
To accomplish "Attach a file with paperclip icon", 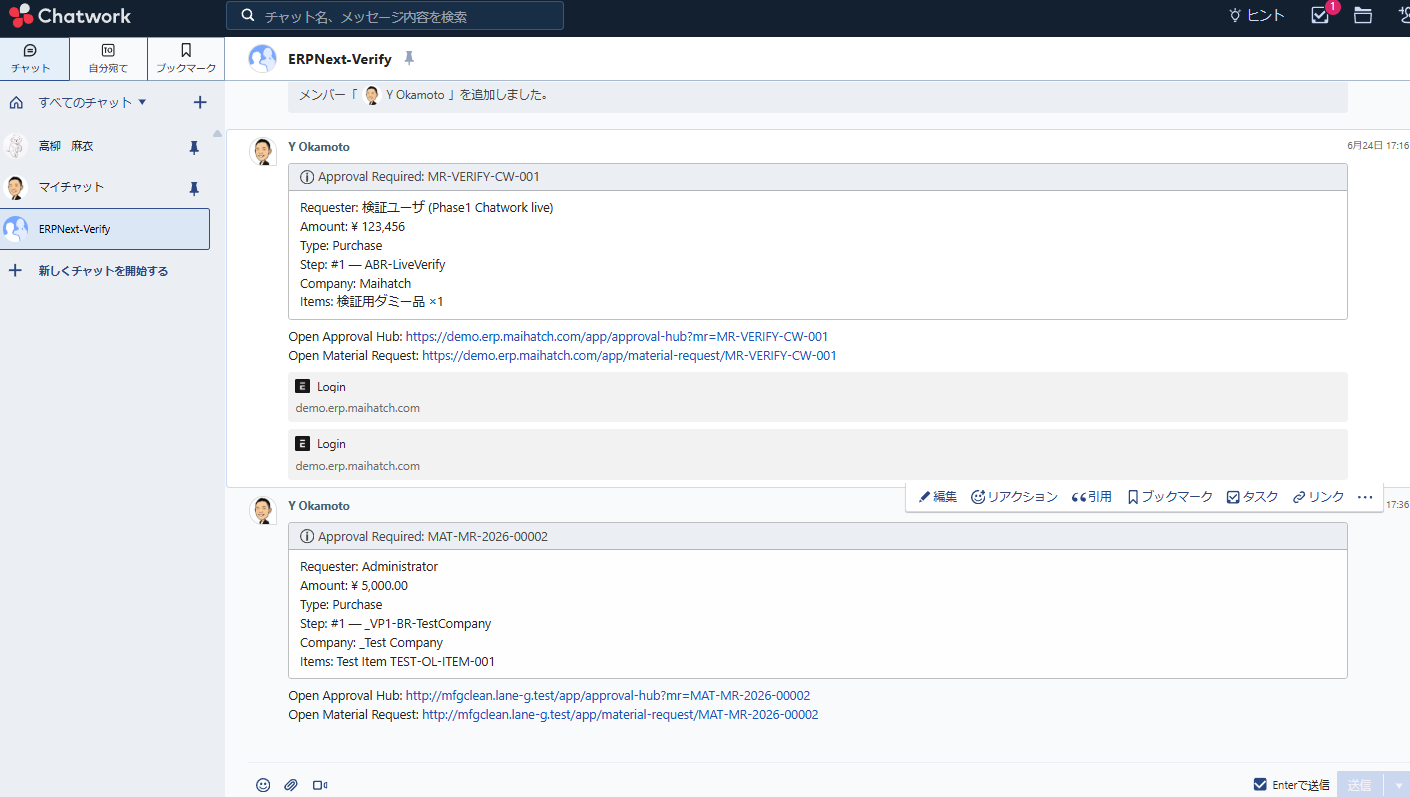I will click(291, 785).
